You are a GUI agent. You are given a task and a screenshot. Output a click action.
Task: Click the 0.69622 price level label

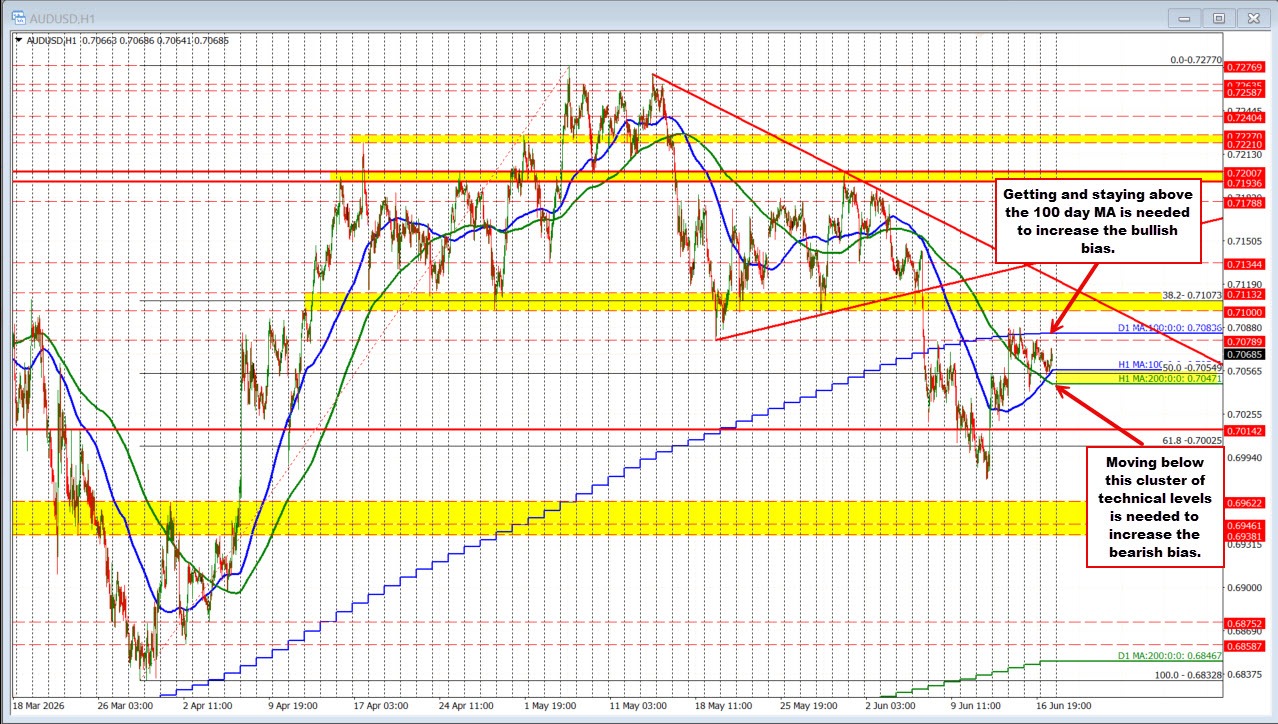pyautogui.click(x=1244, y=502)
